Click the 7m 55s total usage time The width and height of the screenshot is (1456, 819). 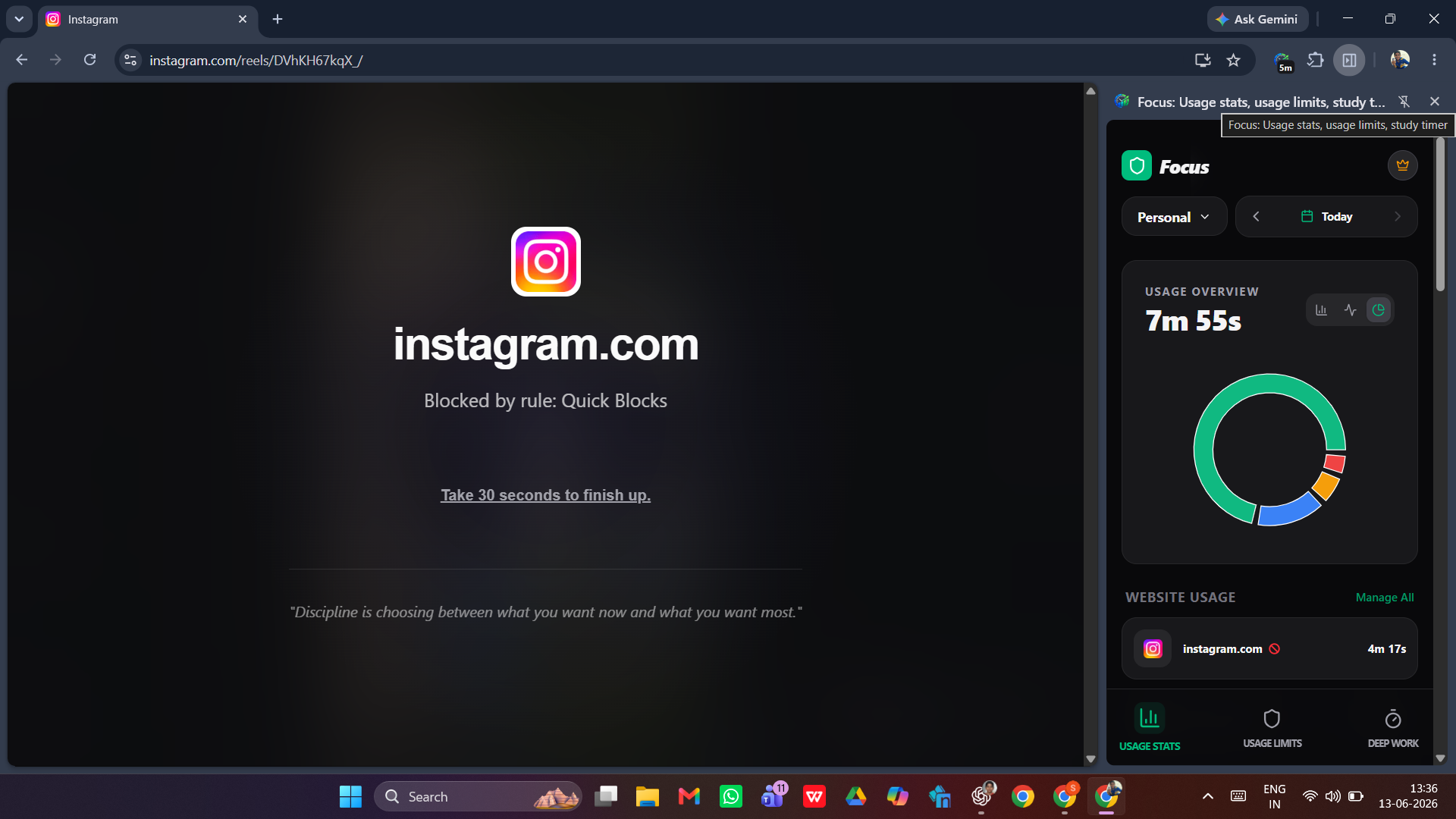pyautogui.click(x=1193, y=322)
